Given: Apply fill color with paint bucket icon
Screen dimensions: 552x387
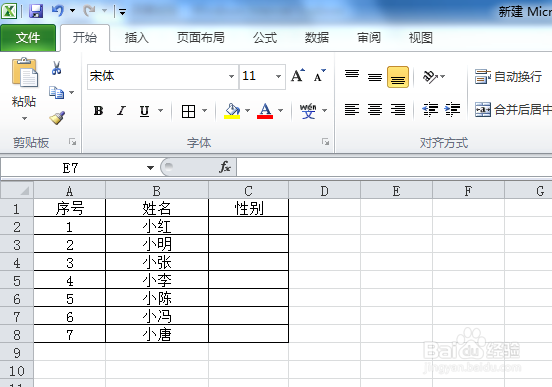Looking at the screenshot, I should (232, 111).
